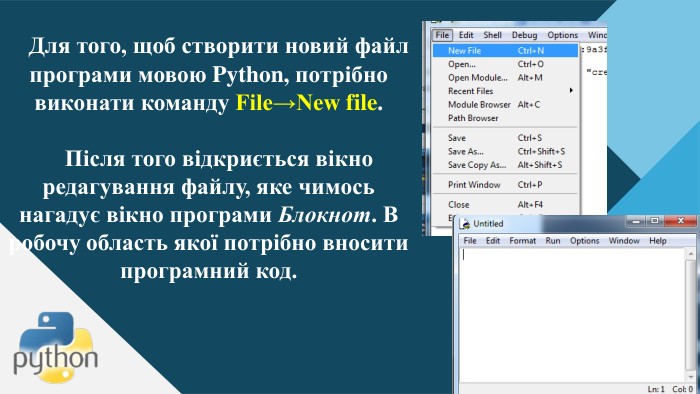Open the Help menu in Untitled editor
The image size is (700, 394).
(x=658, y=241)
